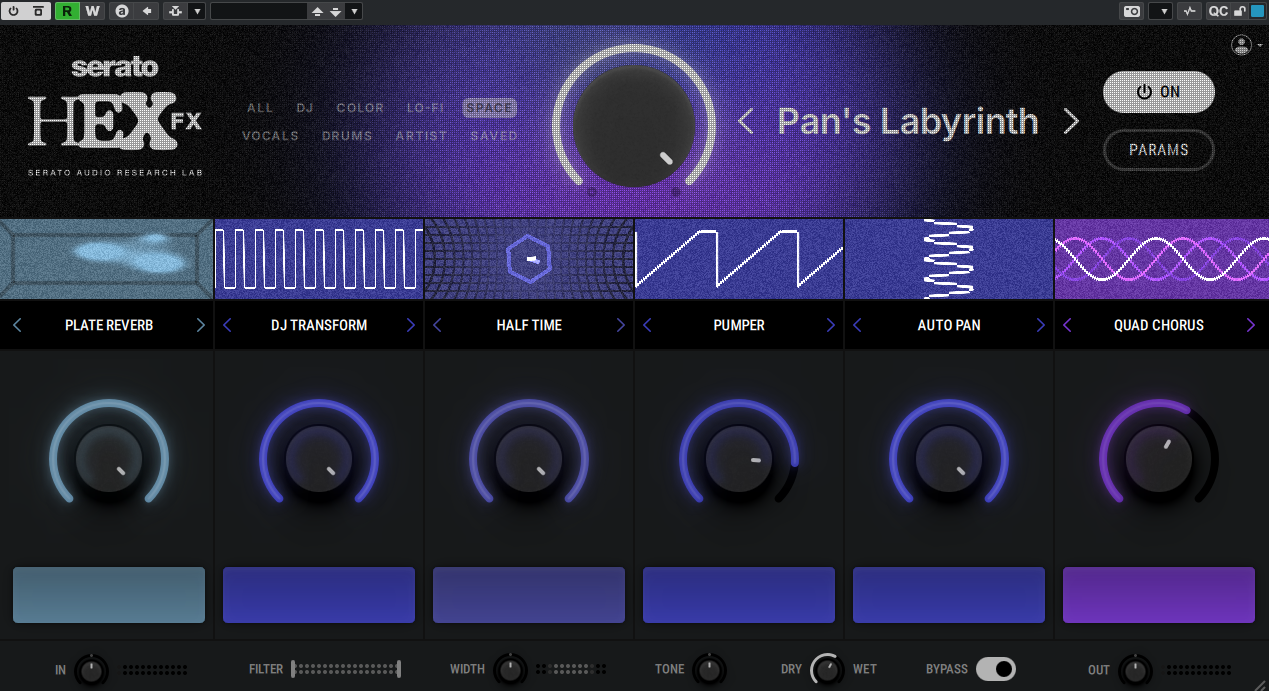
Task: Switch DJ Transform to the previous effect
Action: pyautogui.click(x=227, y=325)
